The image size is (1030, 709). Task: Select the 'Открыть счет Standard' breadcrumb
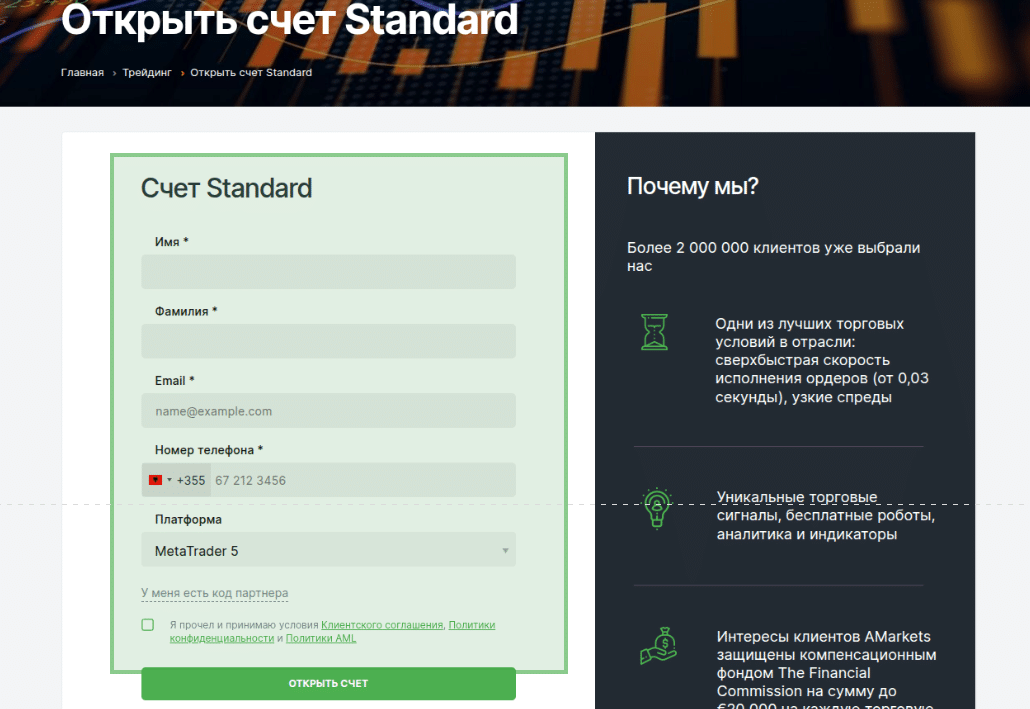251,73
